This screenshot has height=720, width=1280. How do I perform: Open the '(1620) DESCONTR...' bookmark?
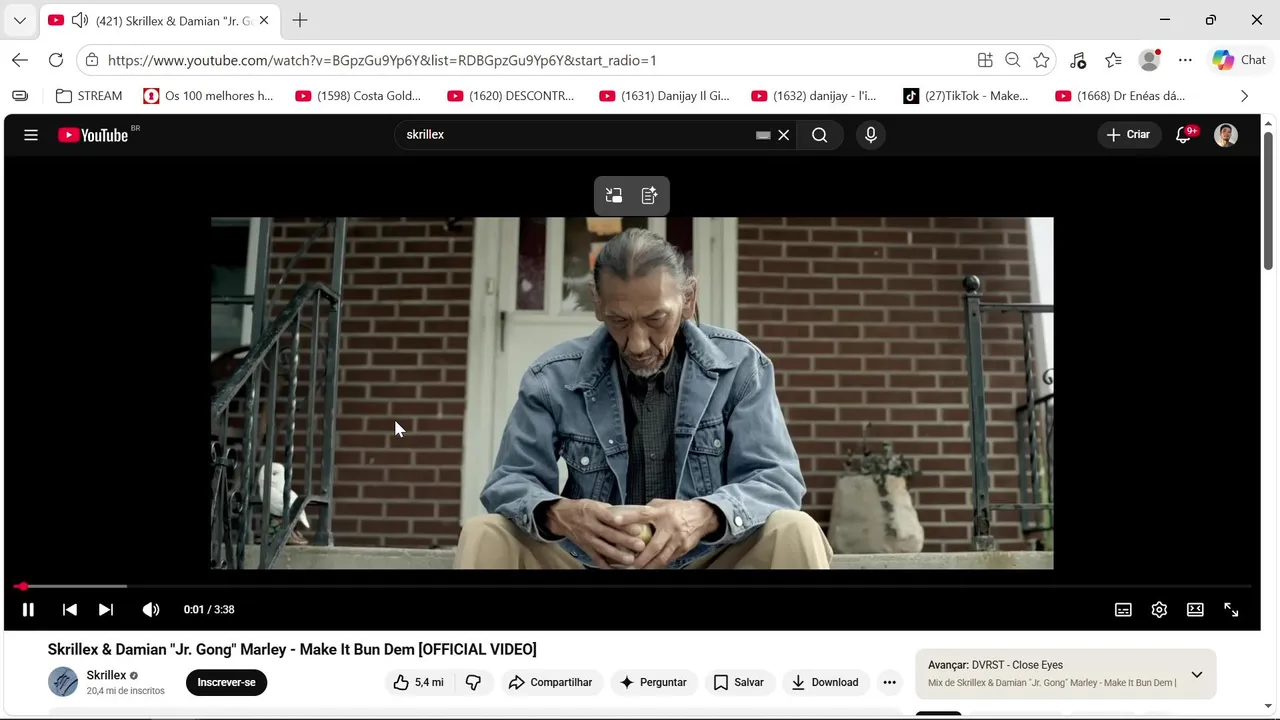pyautogui.click(x=511, y=96)
